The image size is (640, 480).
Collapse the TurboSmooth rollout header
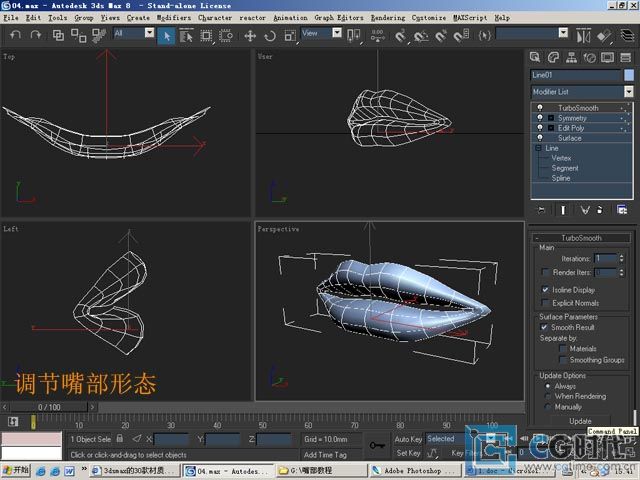tap(581, 238)
